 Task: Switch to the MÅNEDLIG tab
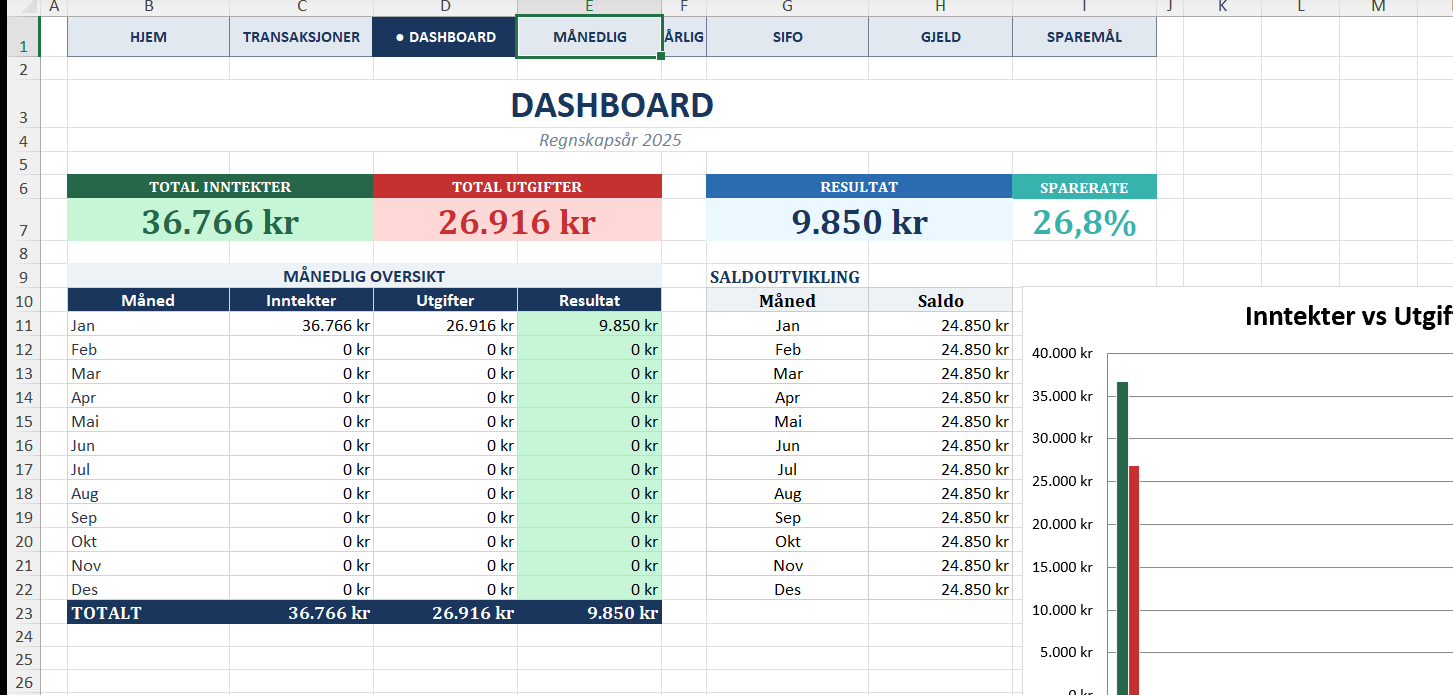click(x=589, y=37)
